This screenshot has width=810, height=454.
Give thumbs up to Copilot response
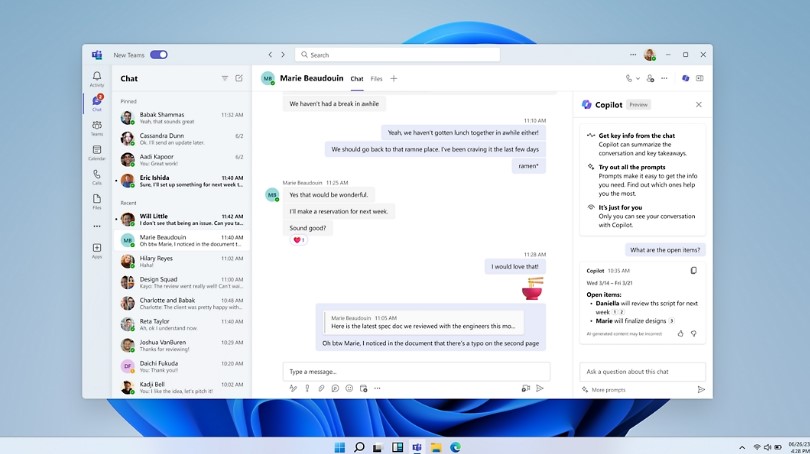[681, 333]
